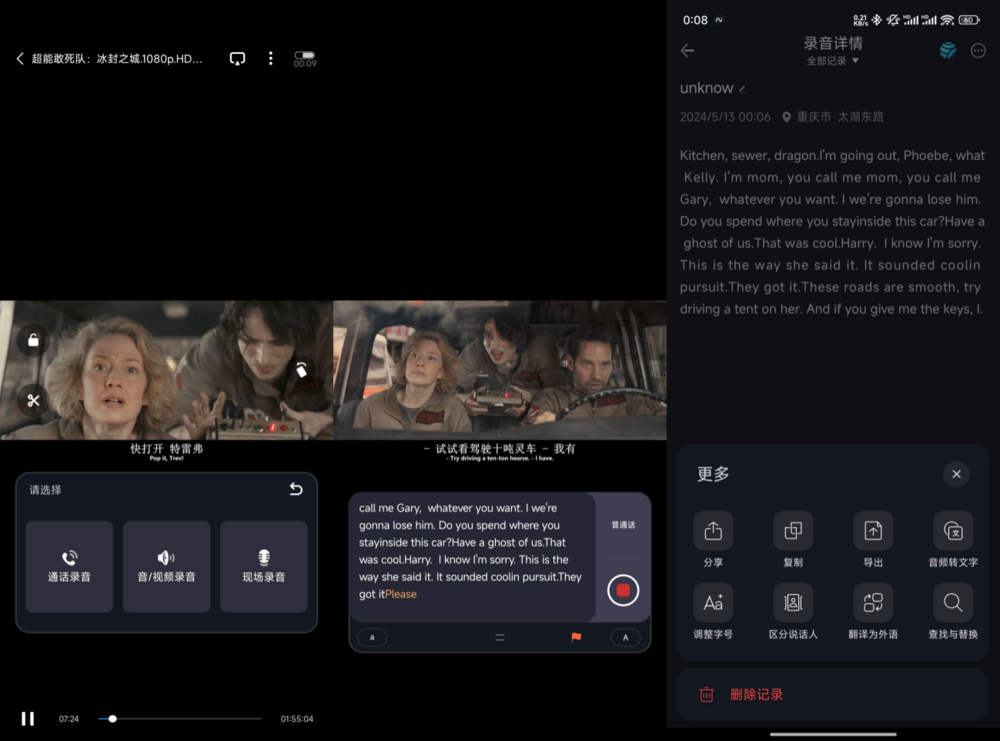Tap 删除记录 to delete the record
This screenshot has width=1000, height=741.
coord(833,694)
